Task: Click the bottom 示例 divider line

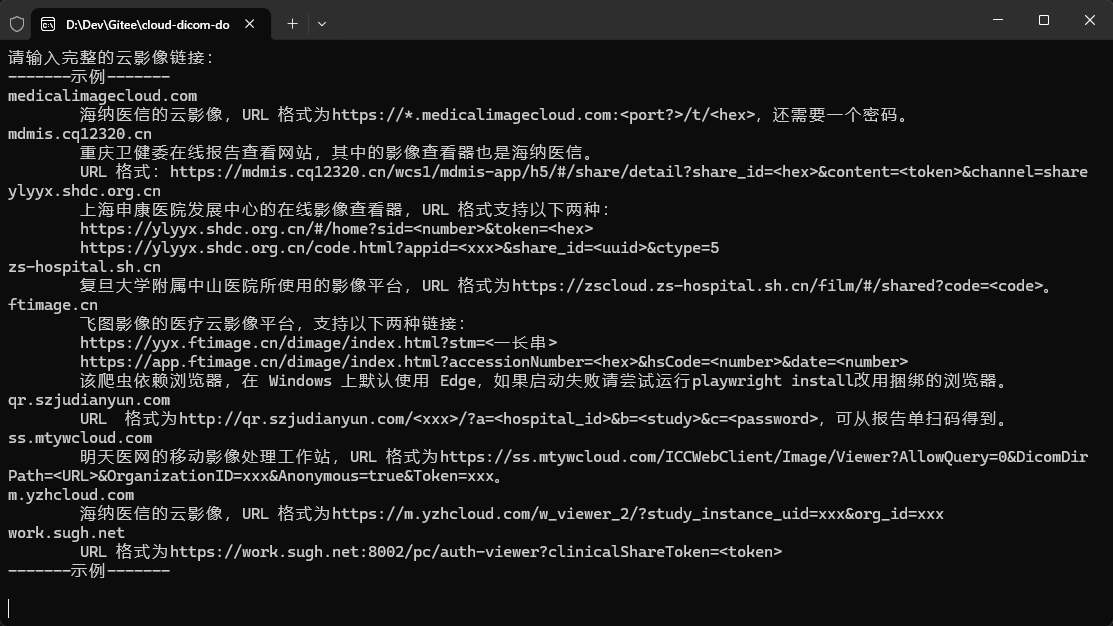Action: pos(87,570)
